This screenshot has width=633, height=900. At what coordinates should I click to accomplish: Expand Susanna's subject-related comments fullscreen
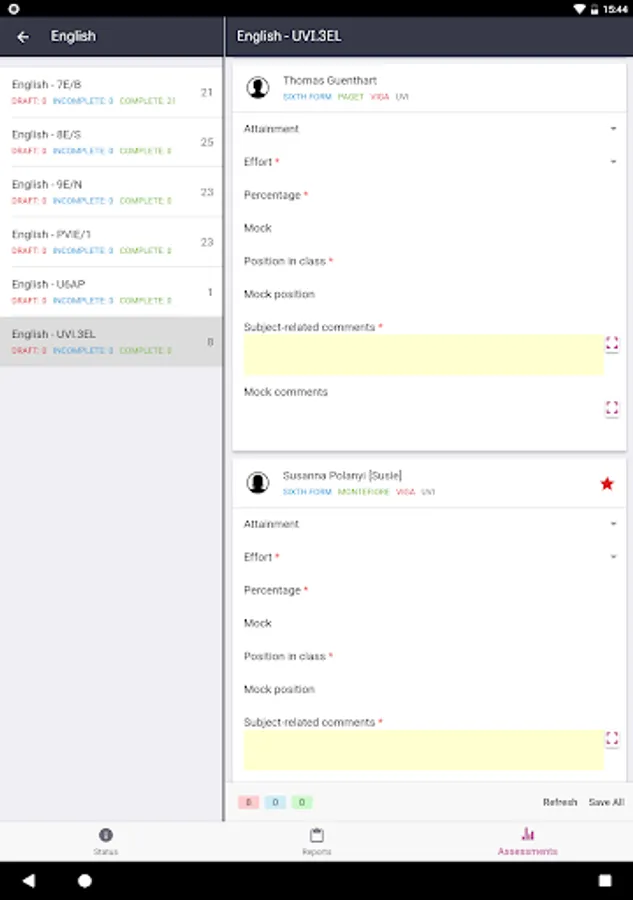611,739
